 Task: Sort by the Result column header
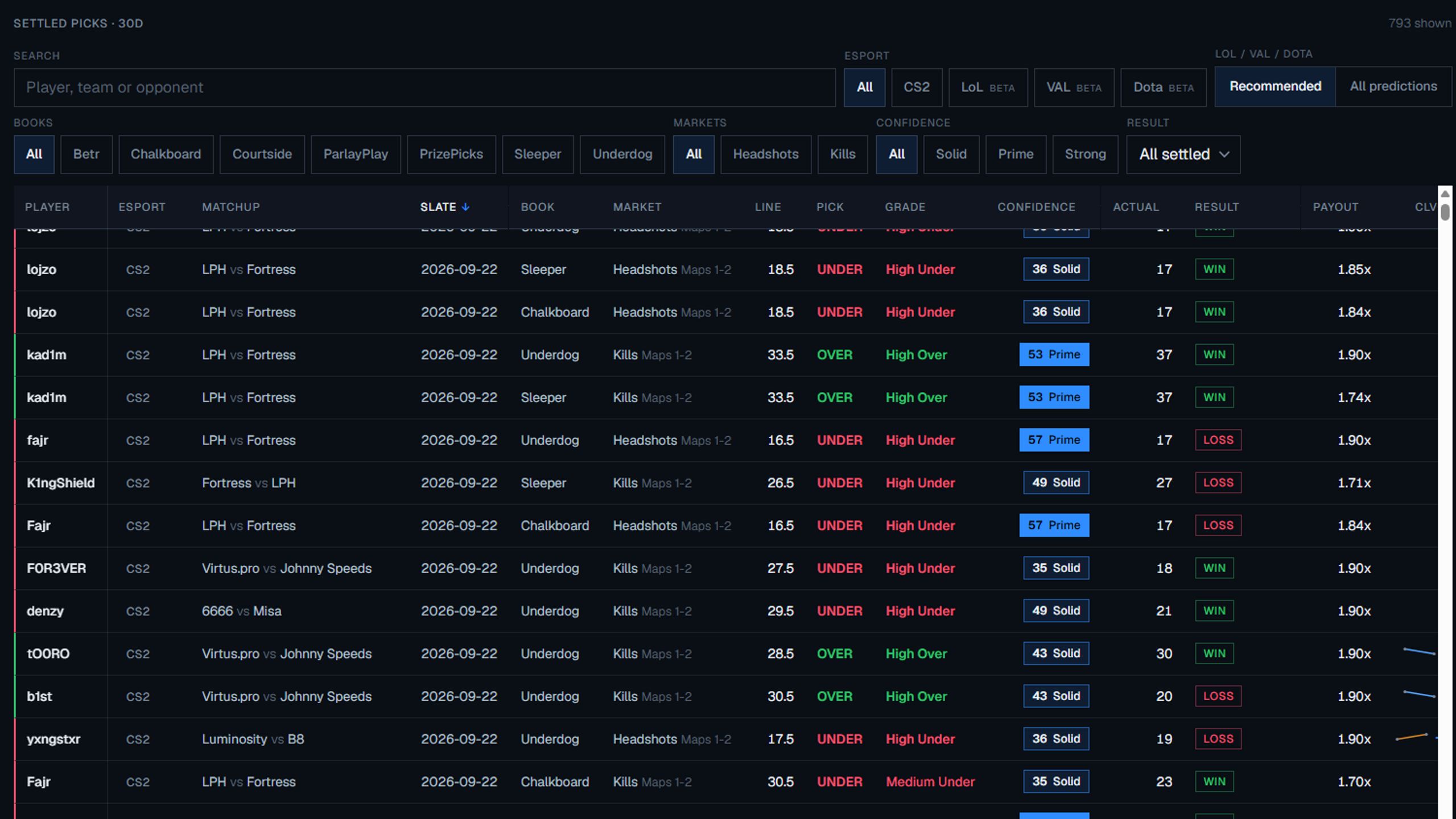(1216, 207)
